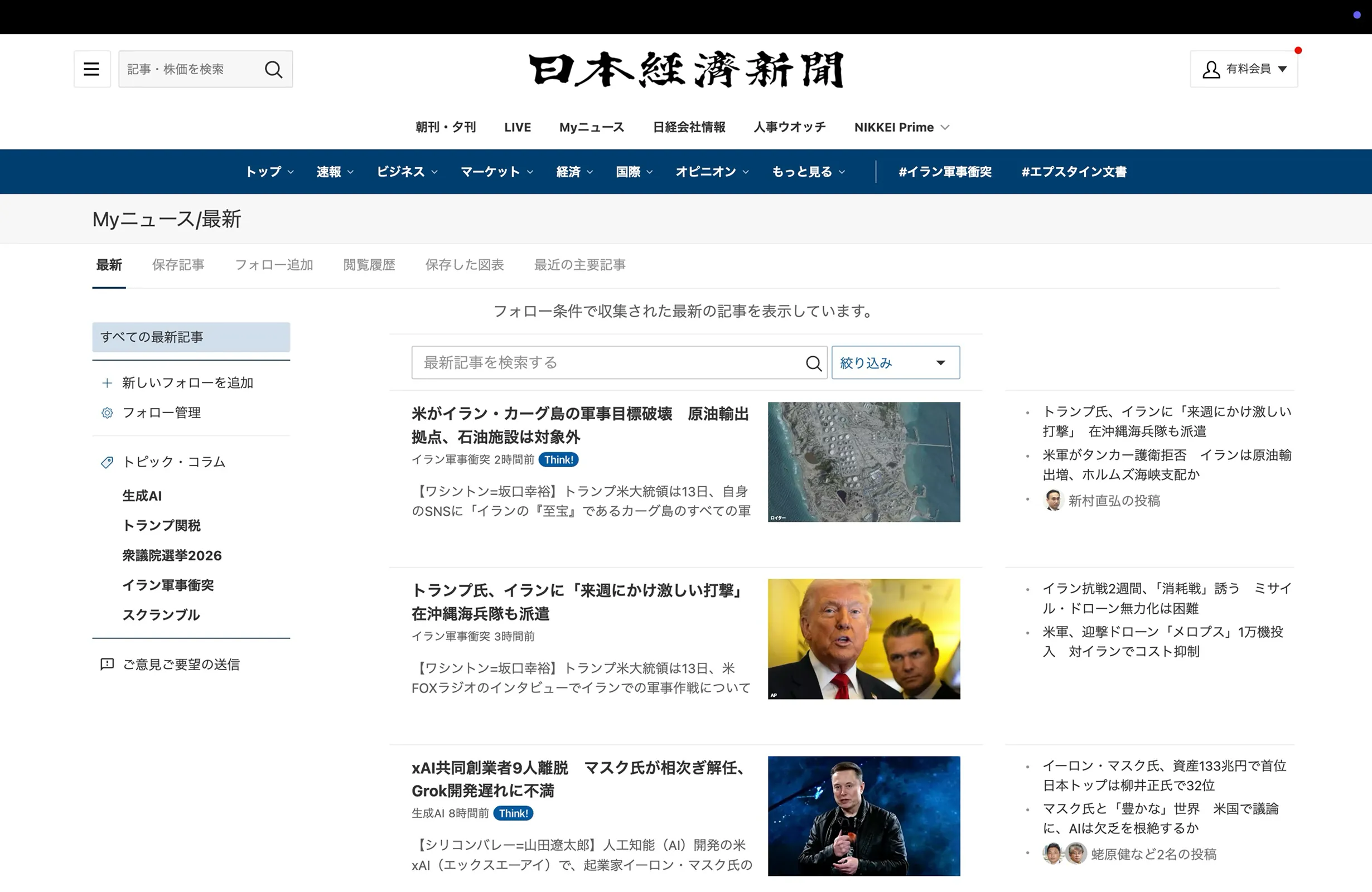Screen dimensions: 1372x892
Task: Open related link 米軍がタンカー護衛拒否
Action: pos(1167,465)
